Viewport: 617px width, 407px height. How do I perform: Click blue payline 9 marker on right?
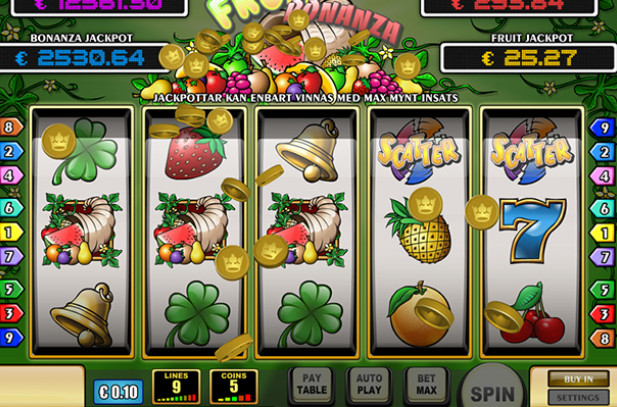point(603,128)
